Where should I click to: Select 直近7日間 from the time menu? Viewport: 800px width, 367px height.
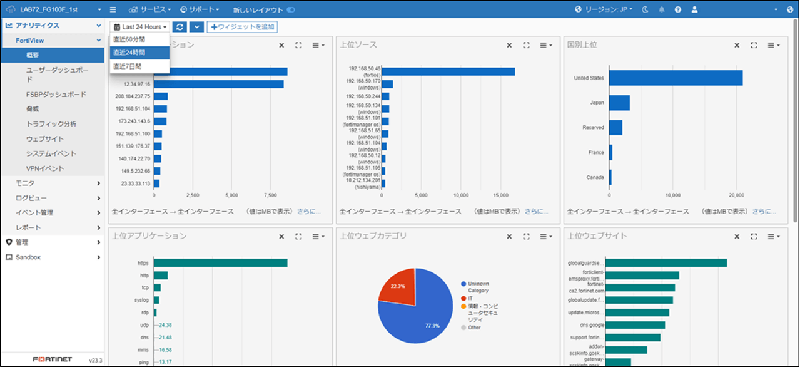point(140,66)
